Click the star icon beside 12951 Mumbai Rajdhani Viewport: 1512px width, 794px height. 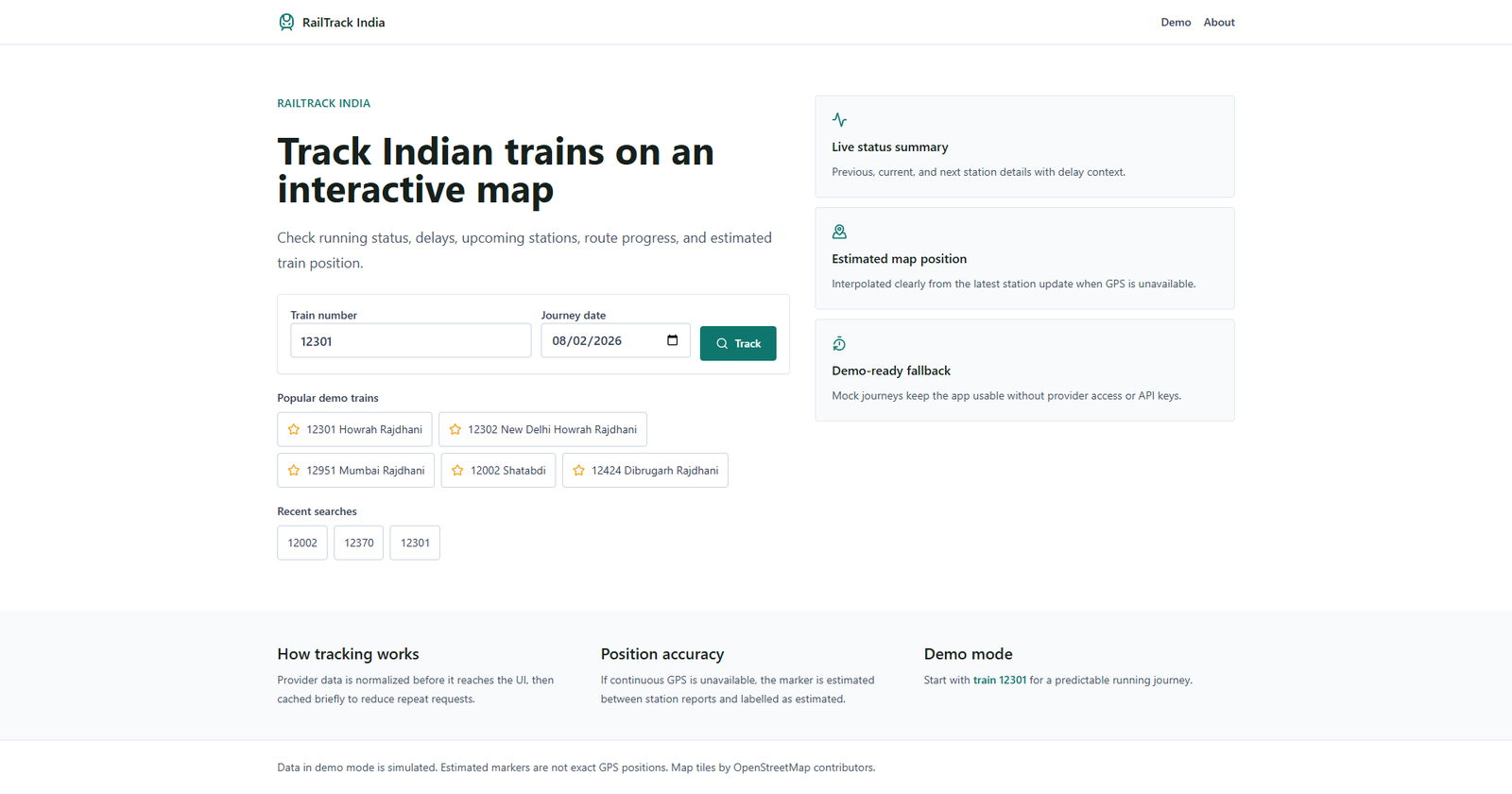click(x=294, y=471)
